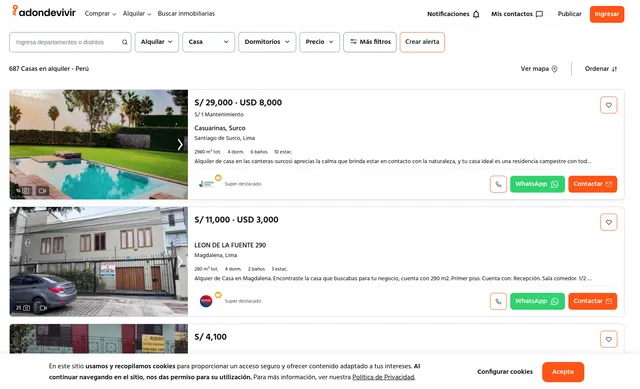Open the Comprar menu
Viewport: 640px width, 389px height.
click(100, 13)
